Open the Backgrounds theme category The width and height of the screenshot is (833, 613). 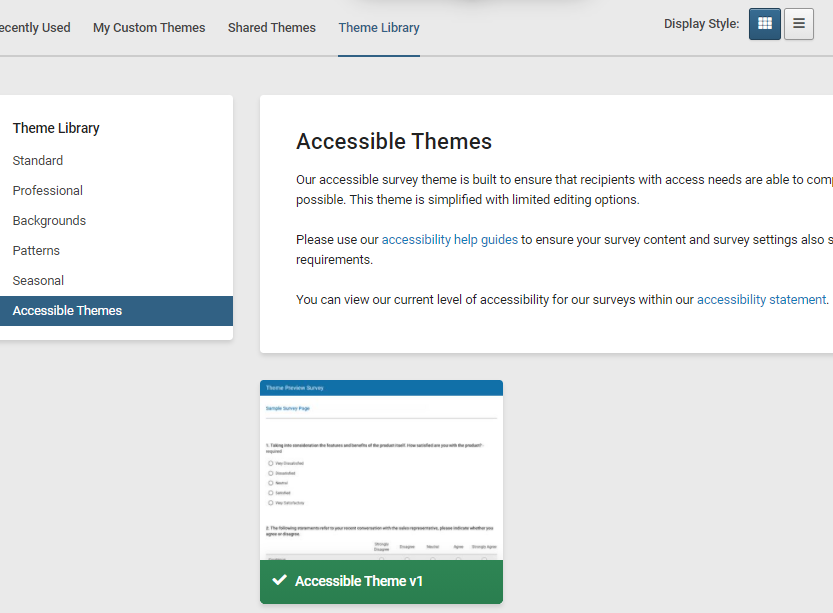(x=49, y=221)
